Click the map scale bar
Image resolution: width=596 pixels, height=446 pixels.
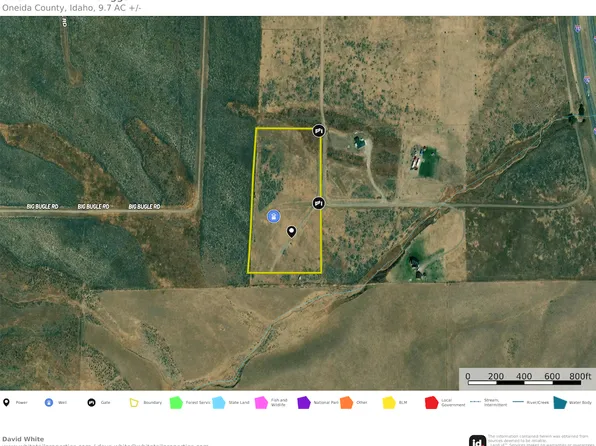[x=524, y=383]
